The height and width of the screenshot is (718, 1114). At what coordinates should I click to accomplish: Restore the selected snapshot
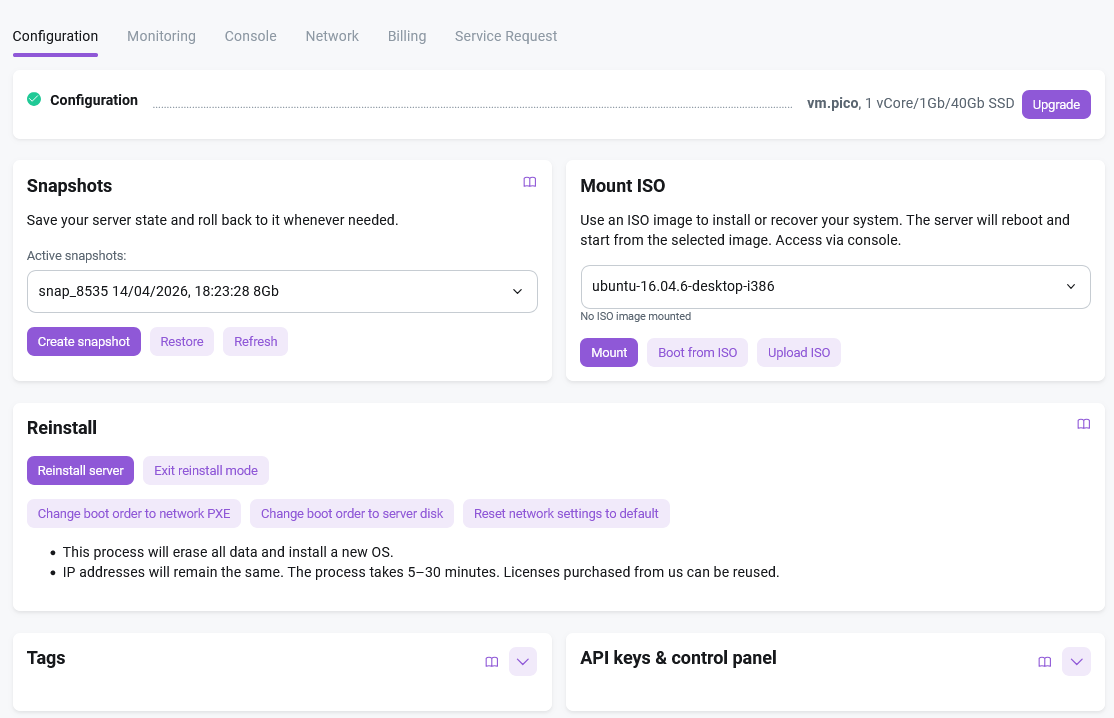(182, 342)
